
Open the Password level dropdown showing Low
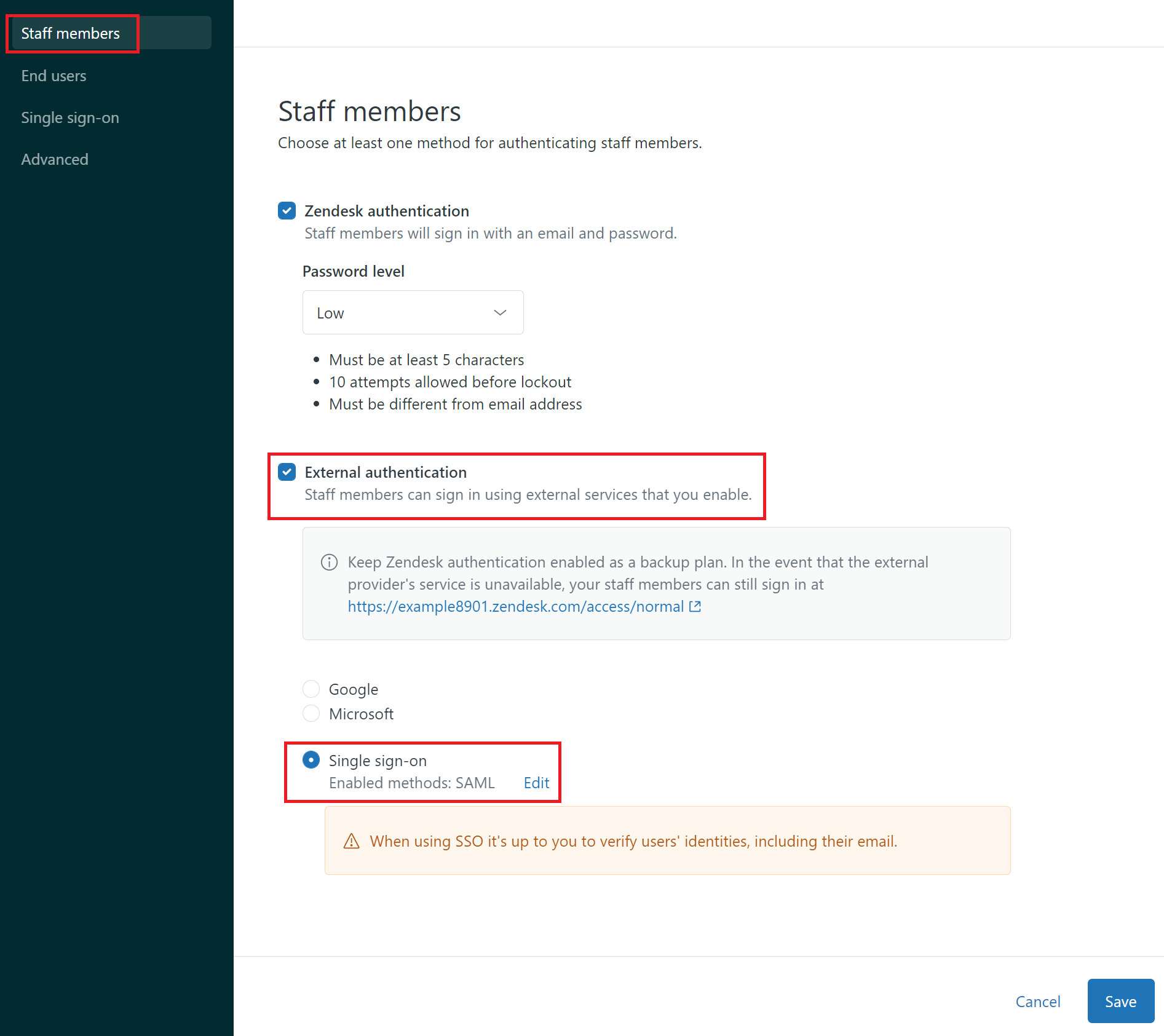[x=413, y=313]
